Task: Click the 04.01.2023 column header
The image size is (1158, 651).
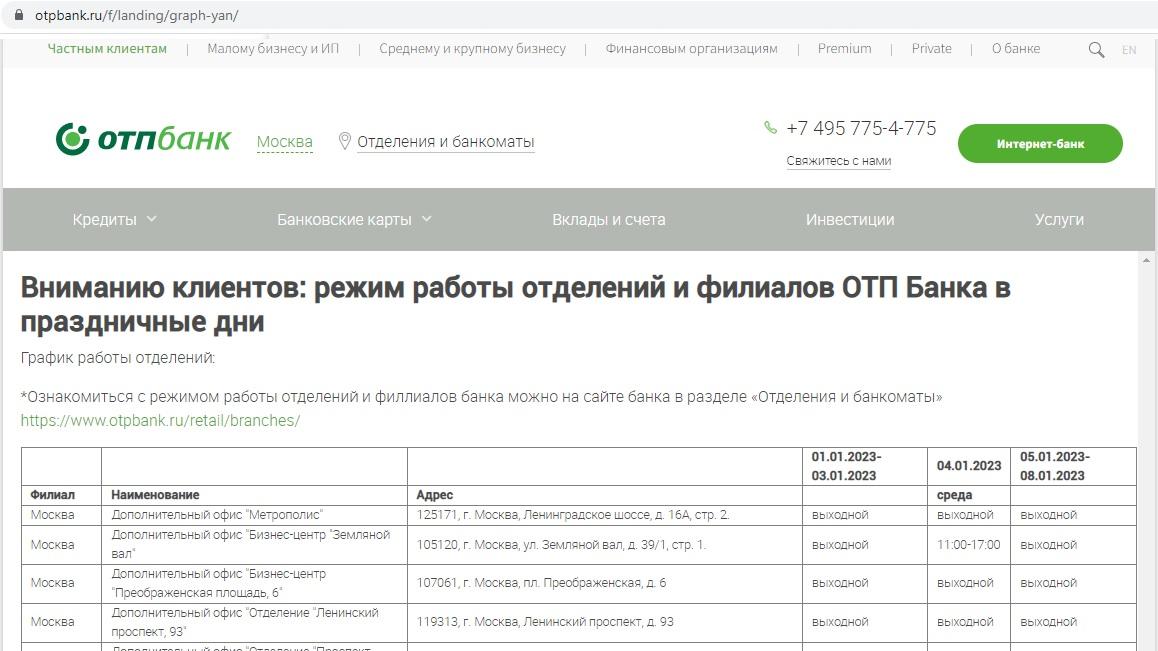Action: tap(969, 466)
